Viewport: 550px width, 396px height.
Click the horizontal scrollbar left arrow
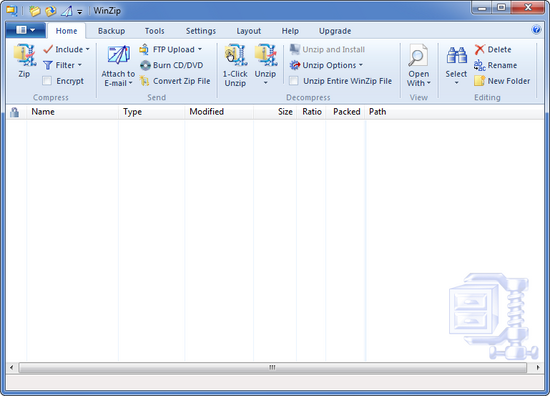12,368
